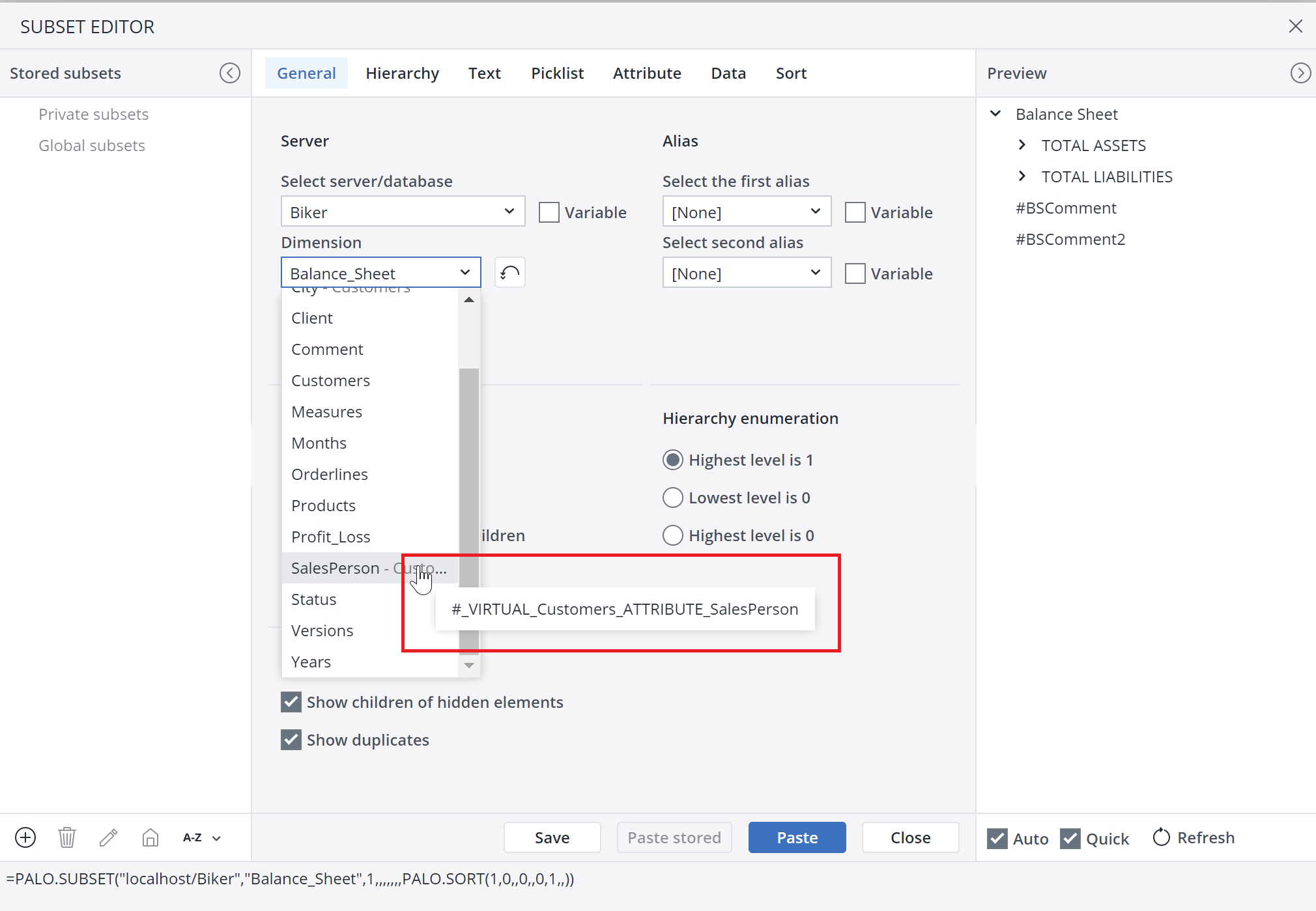The width and height of the screenshot is (1316, 911).
Task: Uncheck Show duplicates checkbox
Action: (291, 740)
